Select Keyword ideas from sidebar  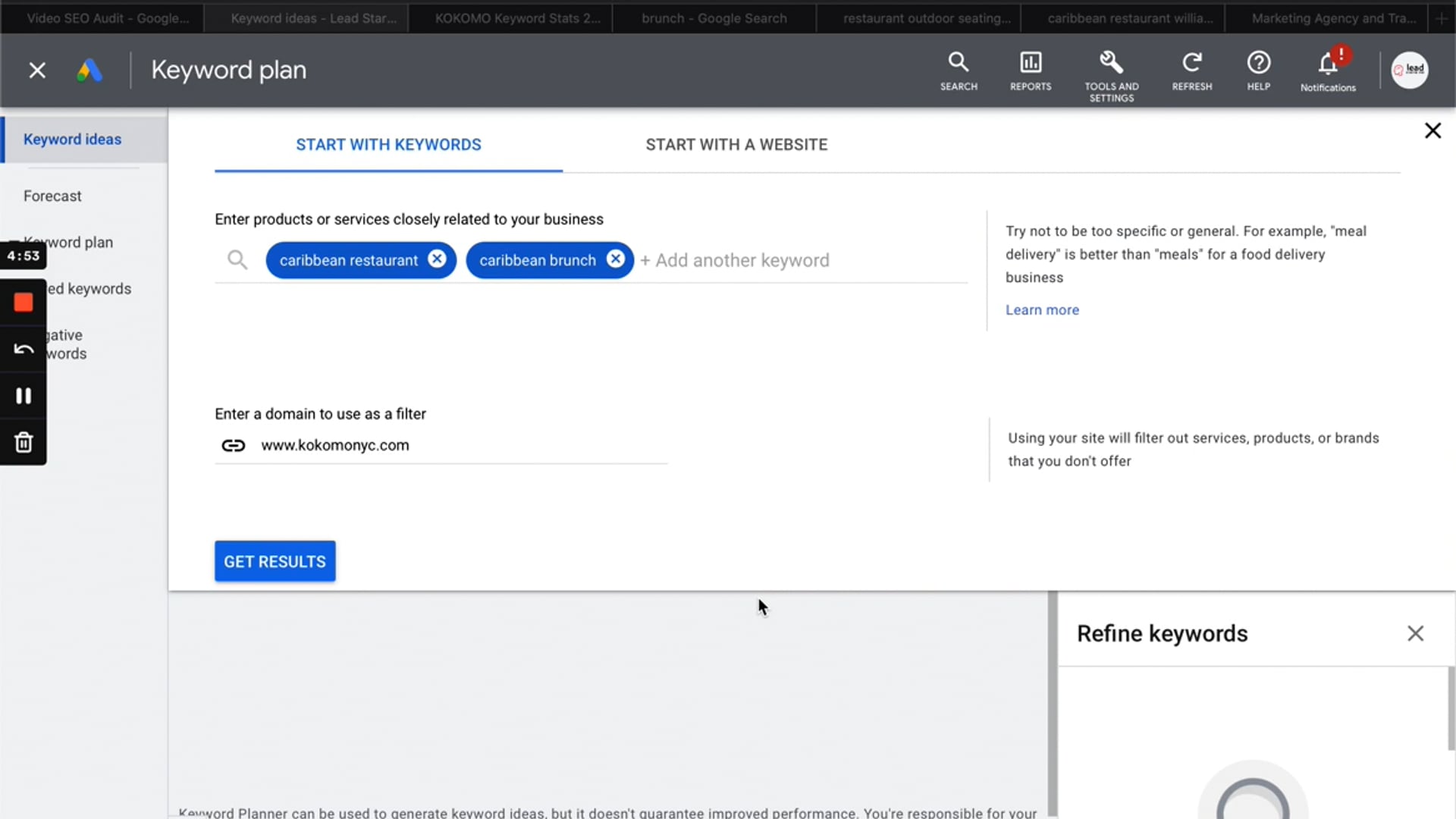tap(72, 139)
